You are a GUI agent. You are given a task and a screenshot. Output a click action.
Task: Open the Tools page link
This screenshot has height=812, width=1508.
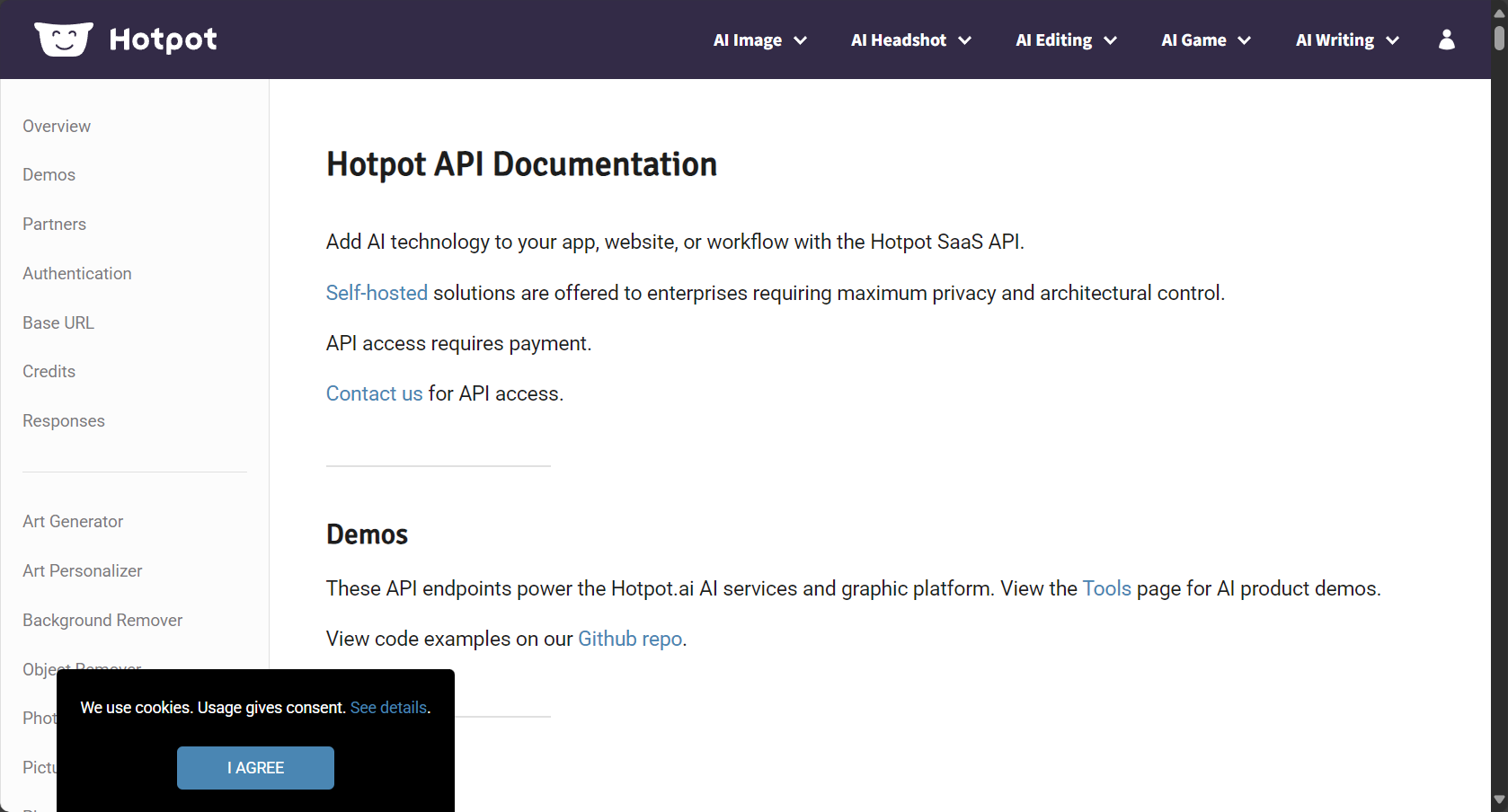tap(1106, 588)
